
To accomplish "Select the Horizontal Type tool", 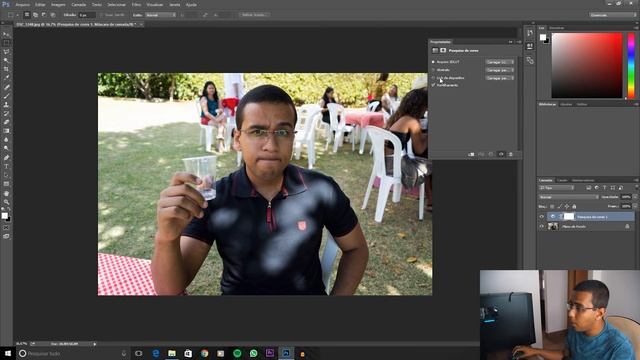I will (x=6, y=167).
